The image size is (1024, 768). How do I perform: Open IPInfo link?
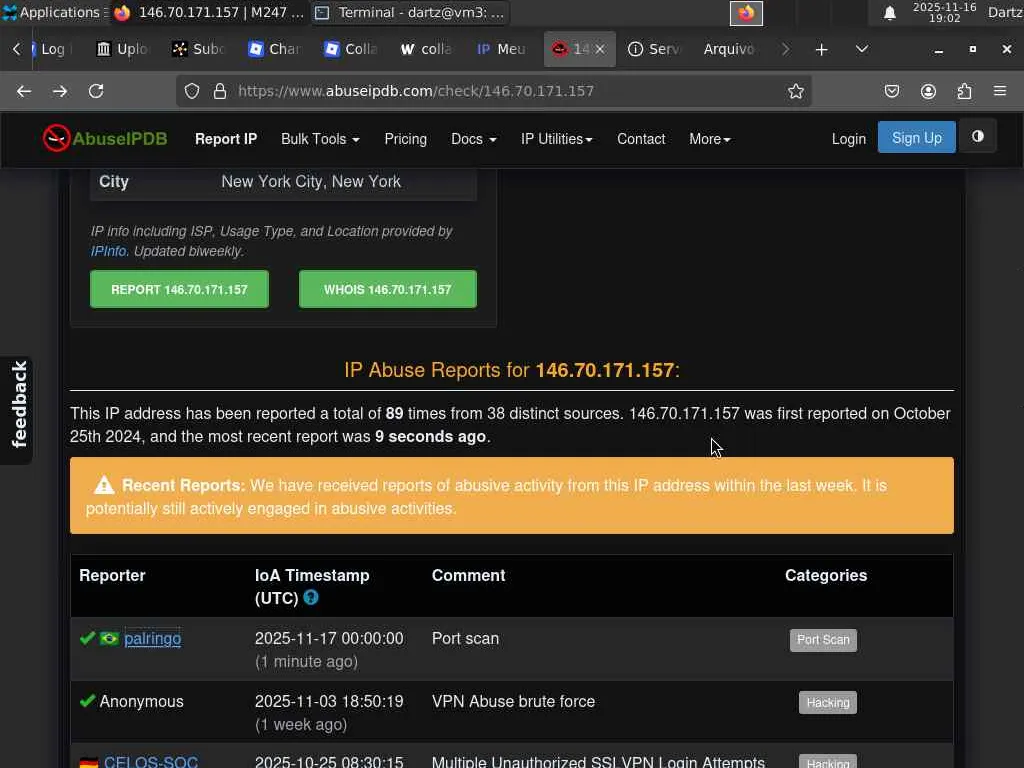pyautogui.click(x=108, y=251)
